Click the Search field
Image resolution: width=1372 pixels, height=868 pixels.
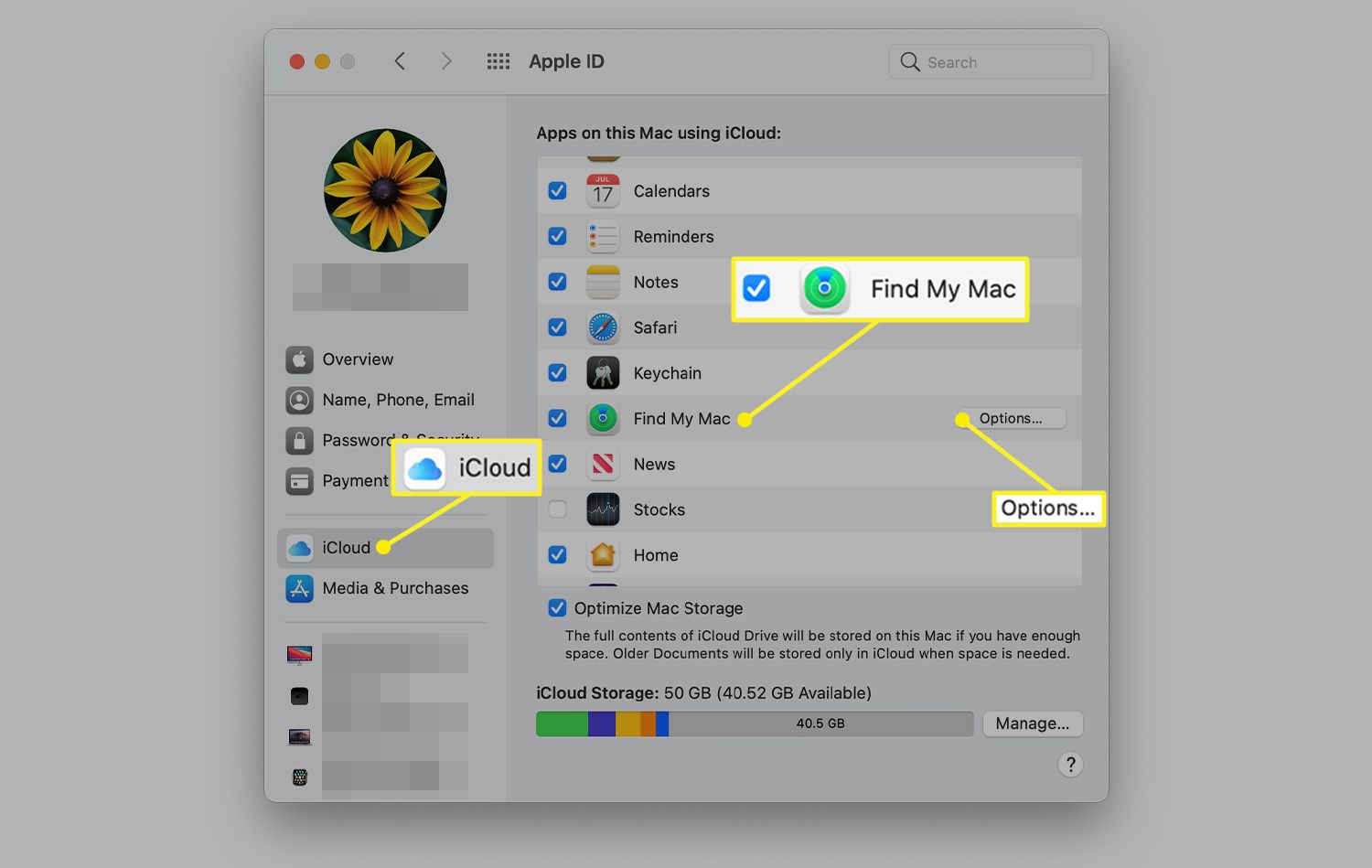(x=991, y=62)
